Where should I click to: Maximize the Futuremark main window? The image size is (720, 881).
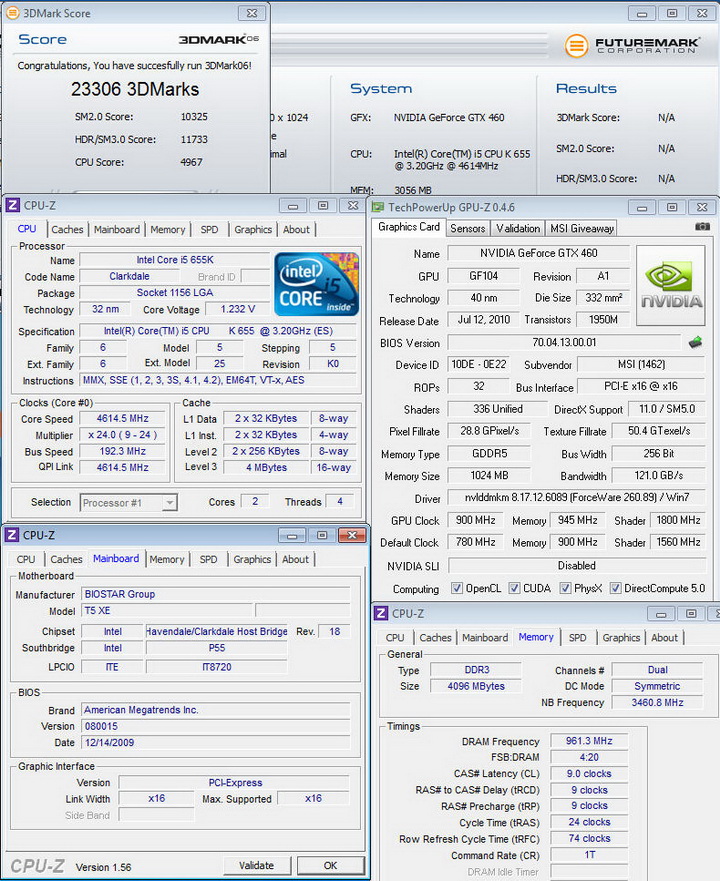click(x=672, y=13)
